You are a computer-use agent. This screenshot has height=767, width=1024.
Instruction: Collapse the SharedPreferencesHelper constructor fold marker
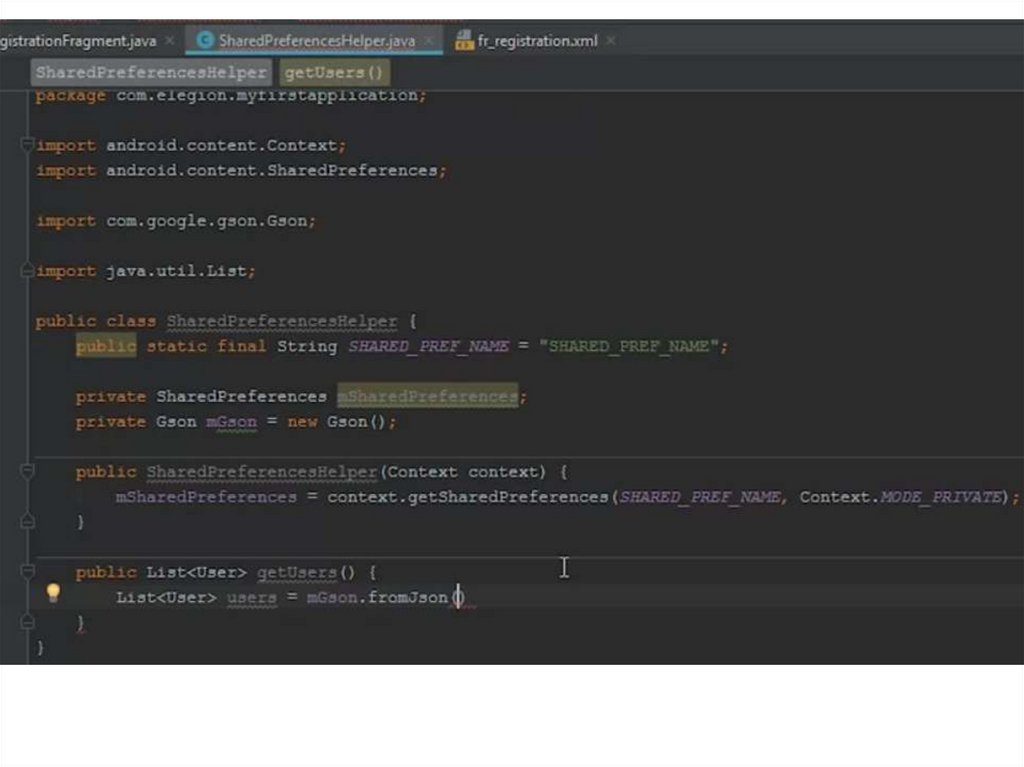click(27, 472)
